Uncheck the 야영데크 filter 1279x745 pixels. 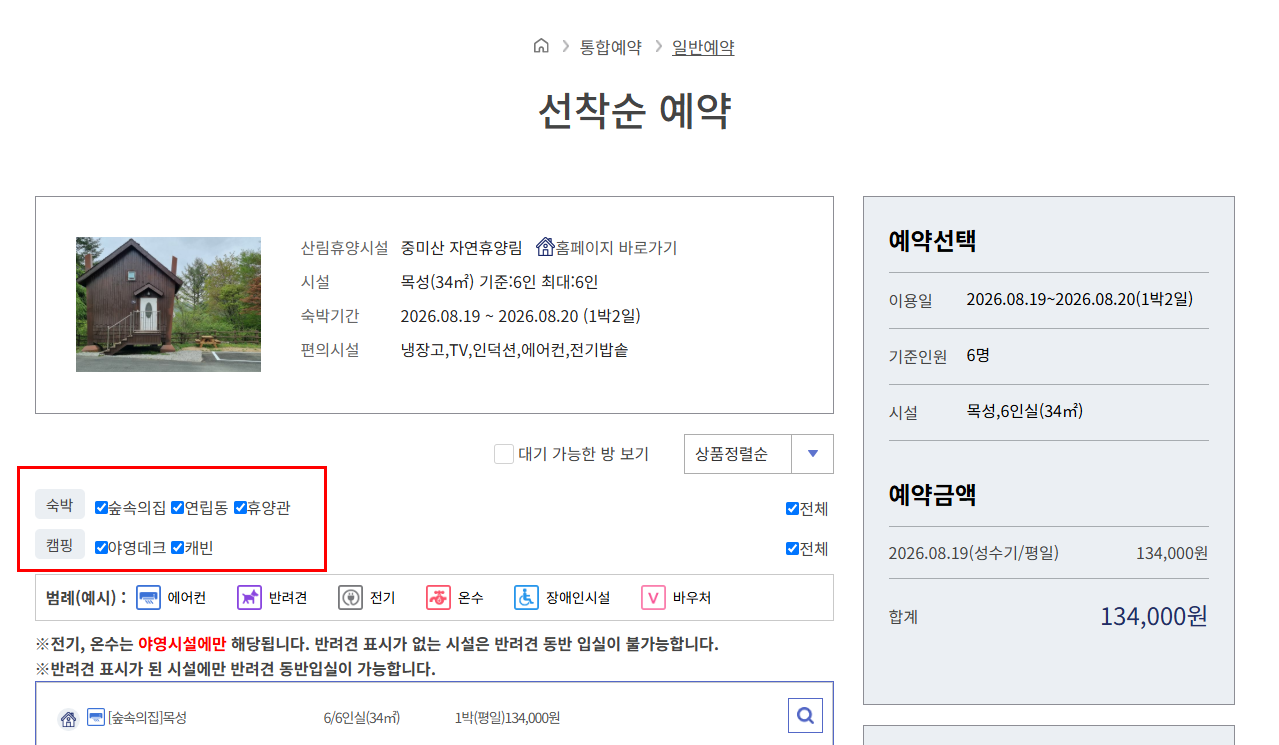point(101,548)
